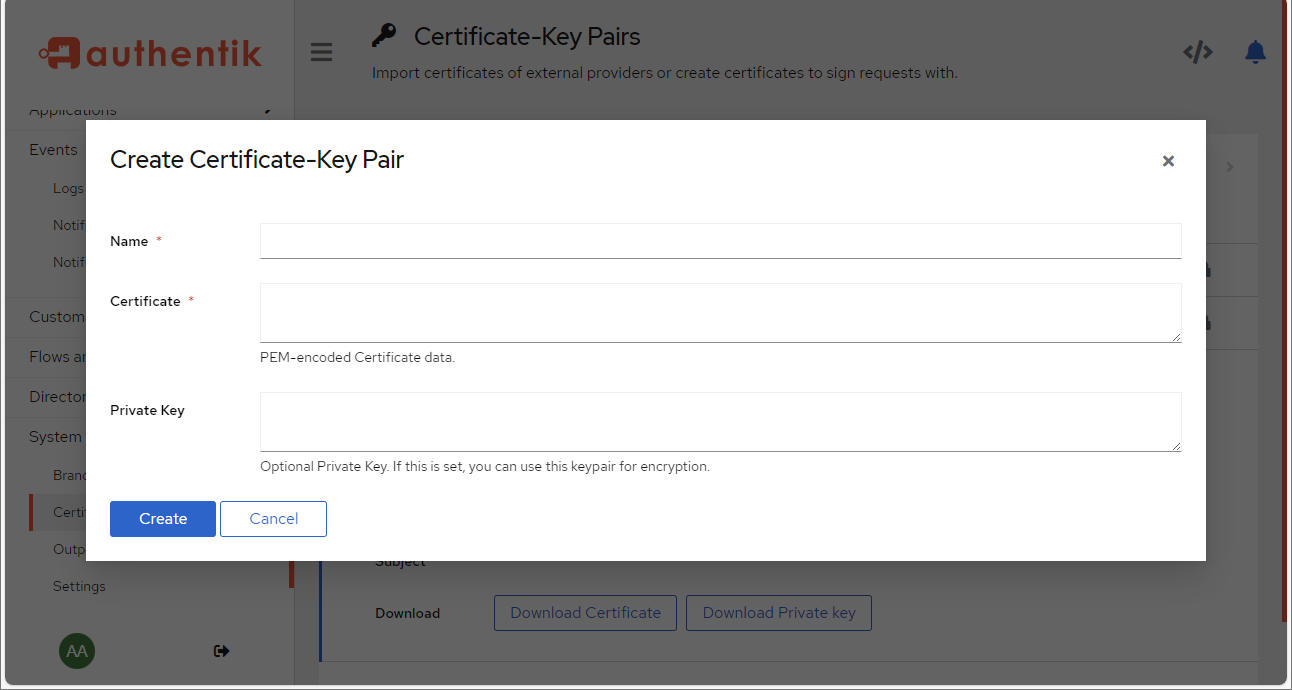This screenshot has width=1292, height=690.
Task: Click the Certificate field label
Action: tap(145, 301)
